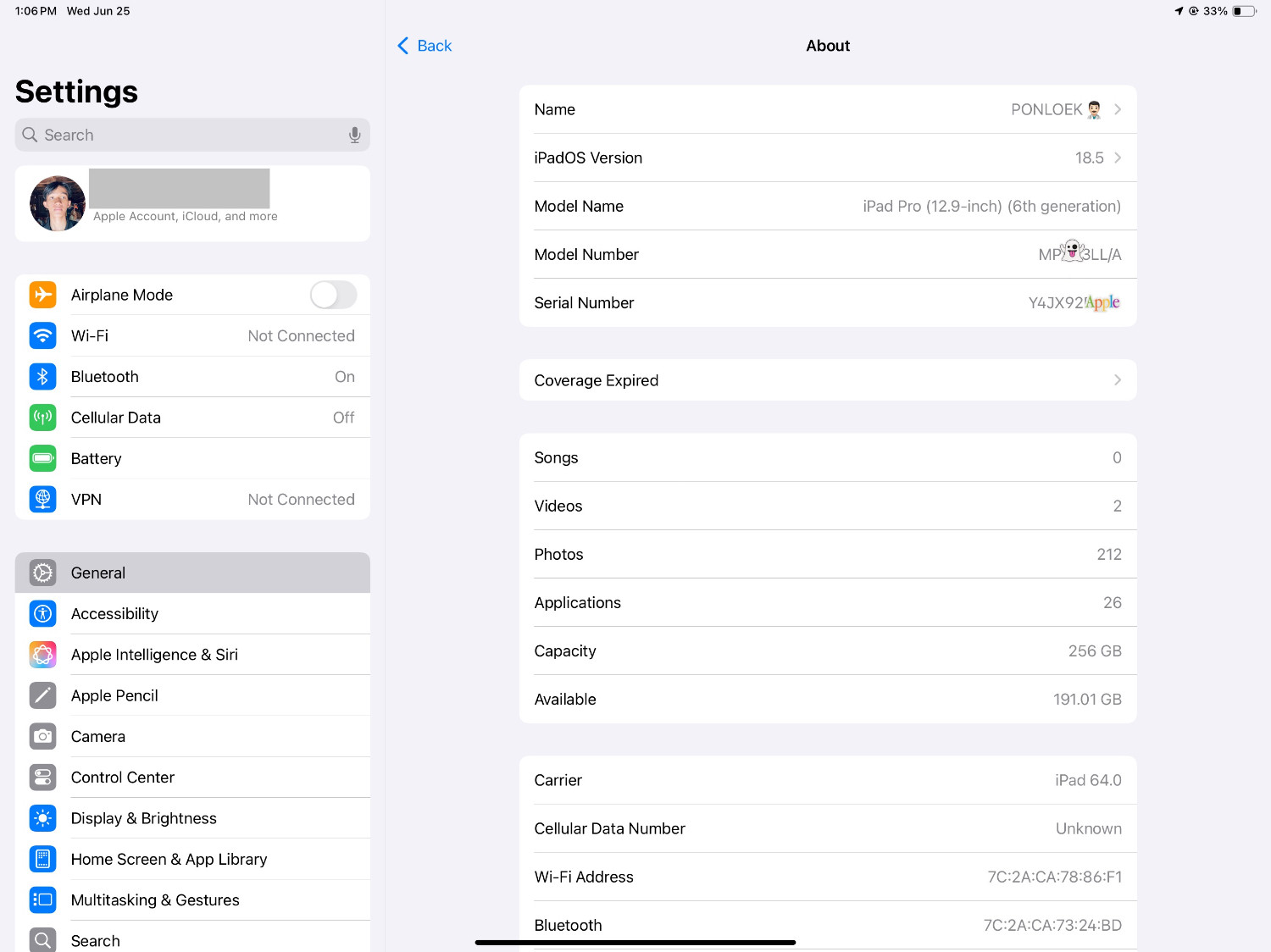Tap the Wi-Fi icon in sidebar
The height and width of the screenshot is (952, 1271).
pyautogui.click(x=43, y=335)
